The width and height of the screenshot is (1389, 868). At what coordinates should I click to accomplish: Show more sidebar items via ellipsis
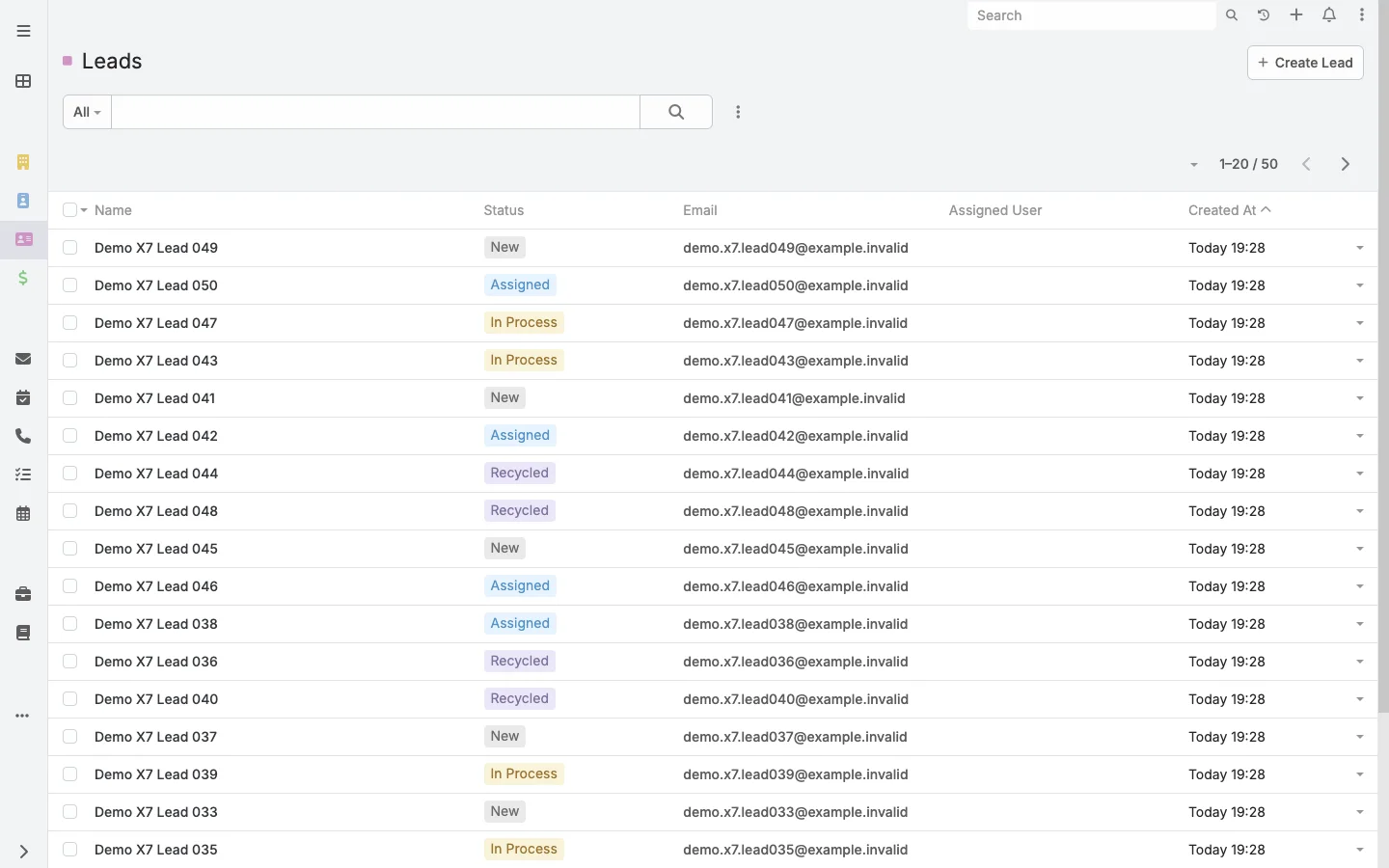[x=23, y=716]
